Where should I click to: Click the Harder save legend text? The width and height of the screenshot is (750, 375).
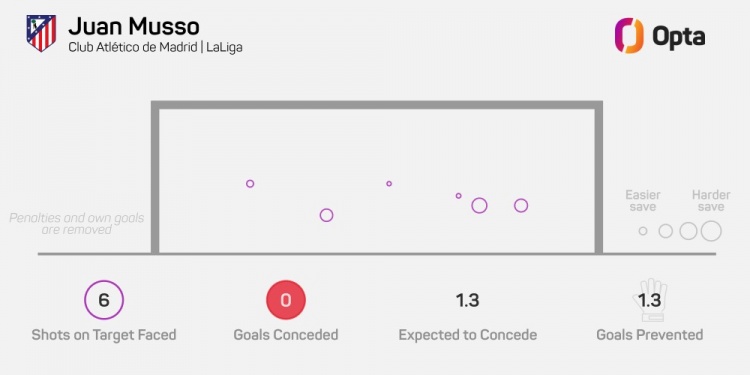[x=711, y=201]
